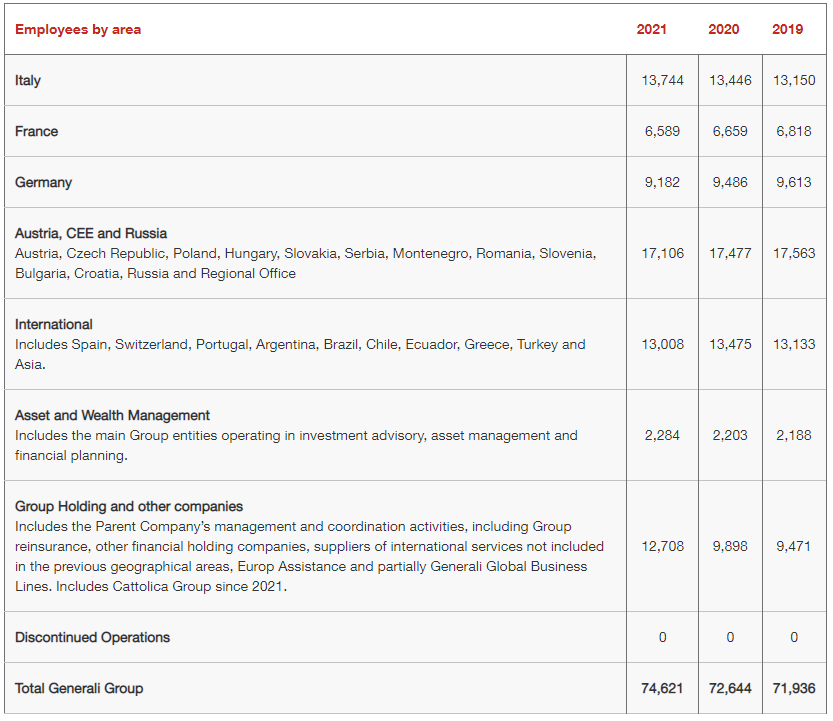
Task: Select the 2019 total 71,936
Action: click(x=794, y=688)
